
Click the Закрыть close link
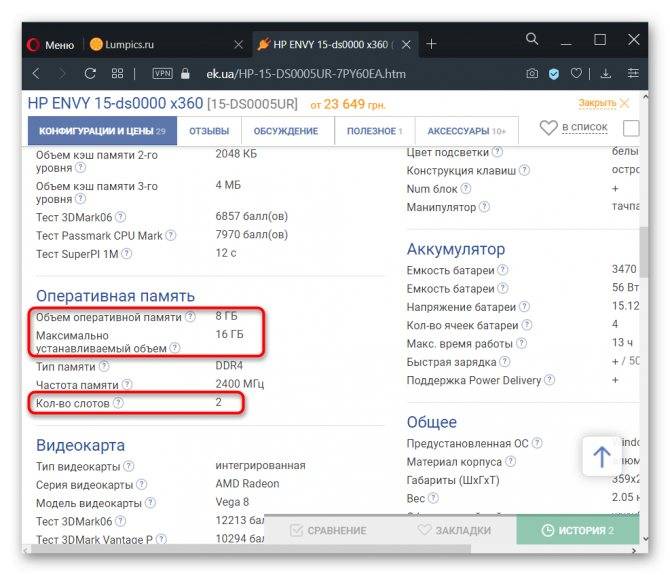pyautogui.click(x=603, y=103)
